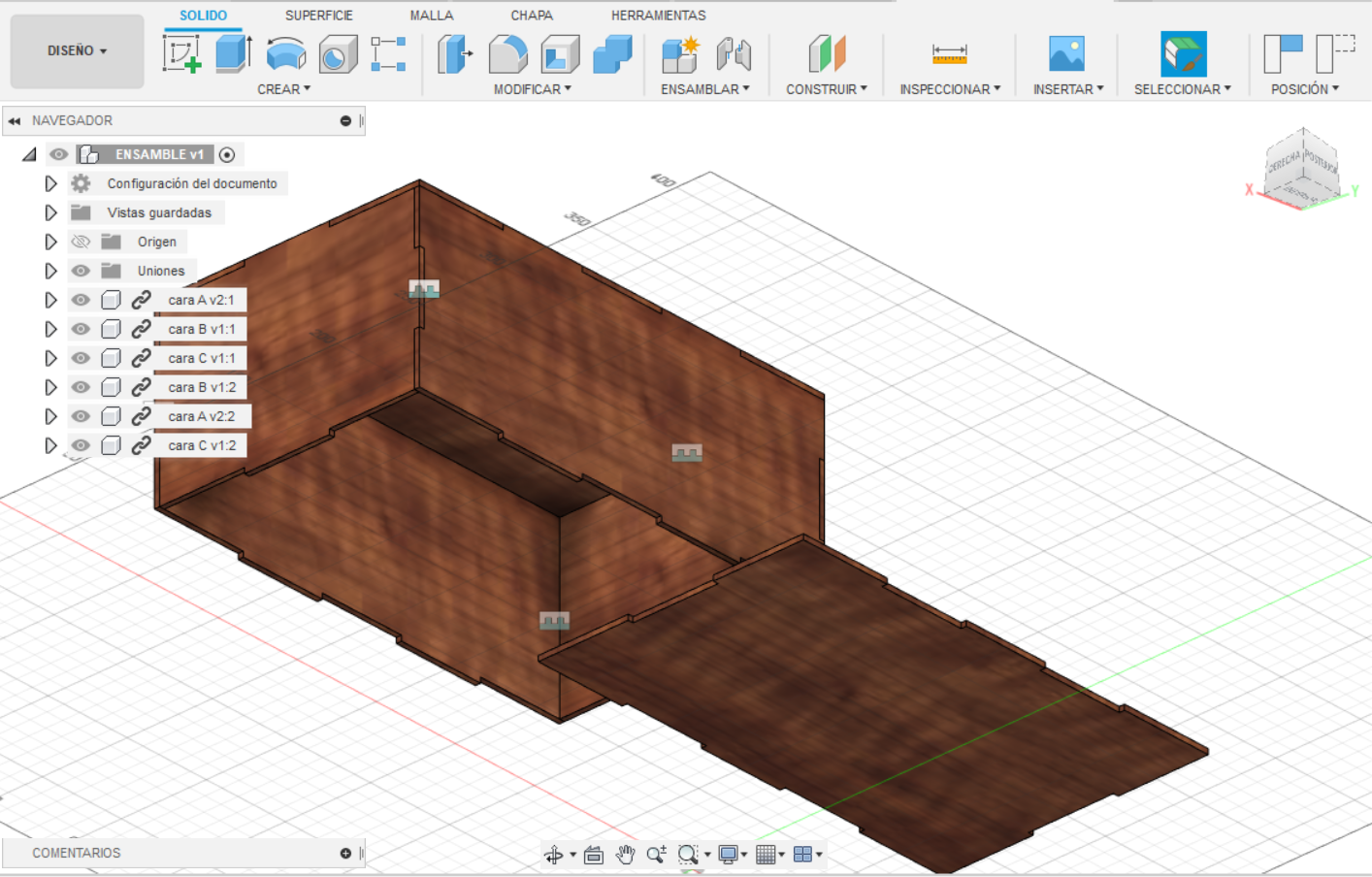This screenshot has width=1372, height=877.
Task: Click the New Component icon
Action: 680,54
